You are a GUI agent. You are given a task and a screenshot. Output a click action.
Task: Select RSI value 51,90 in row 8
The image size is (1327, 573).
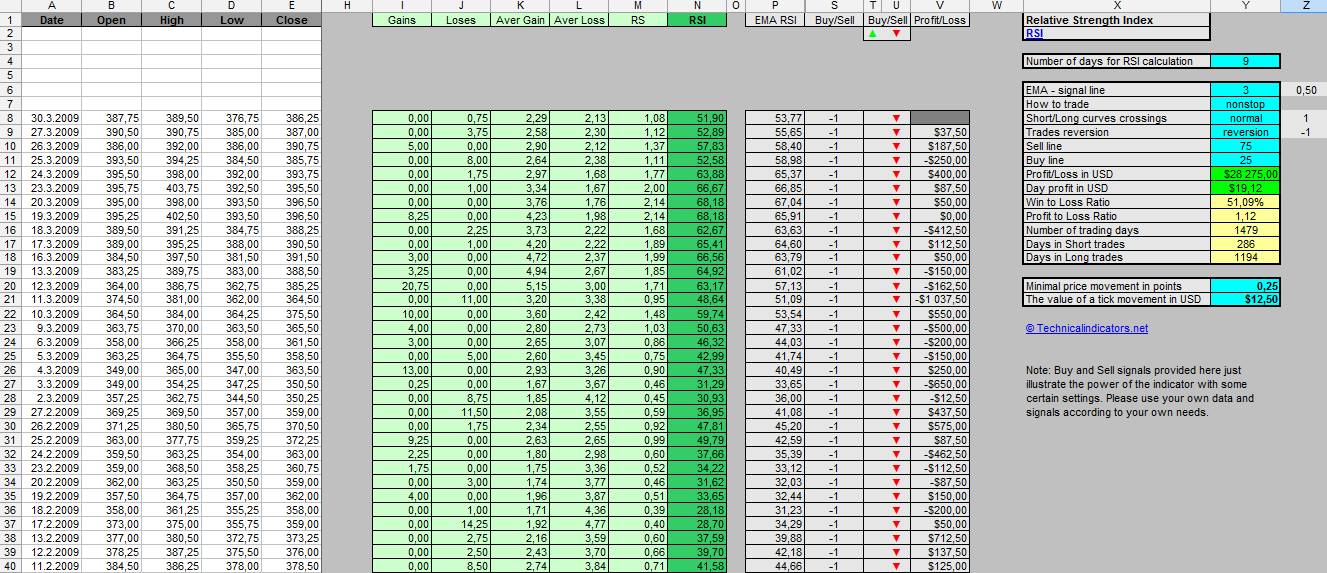697,118
